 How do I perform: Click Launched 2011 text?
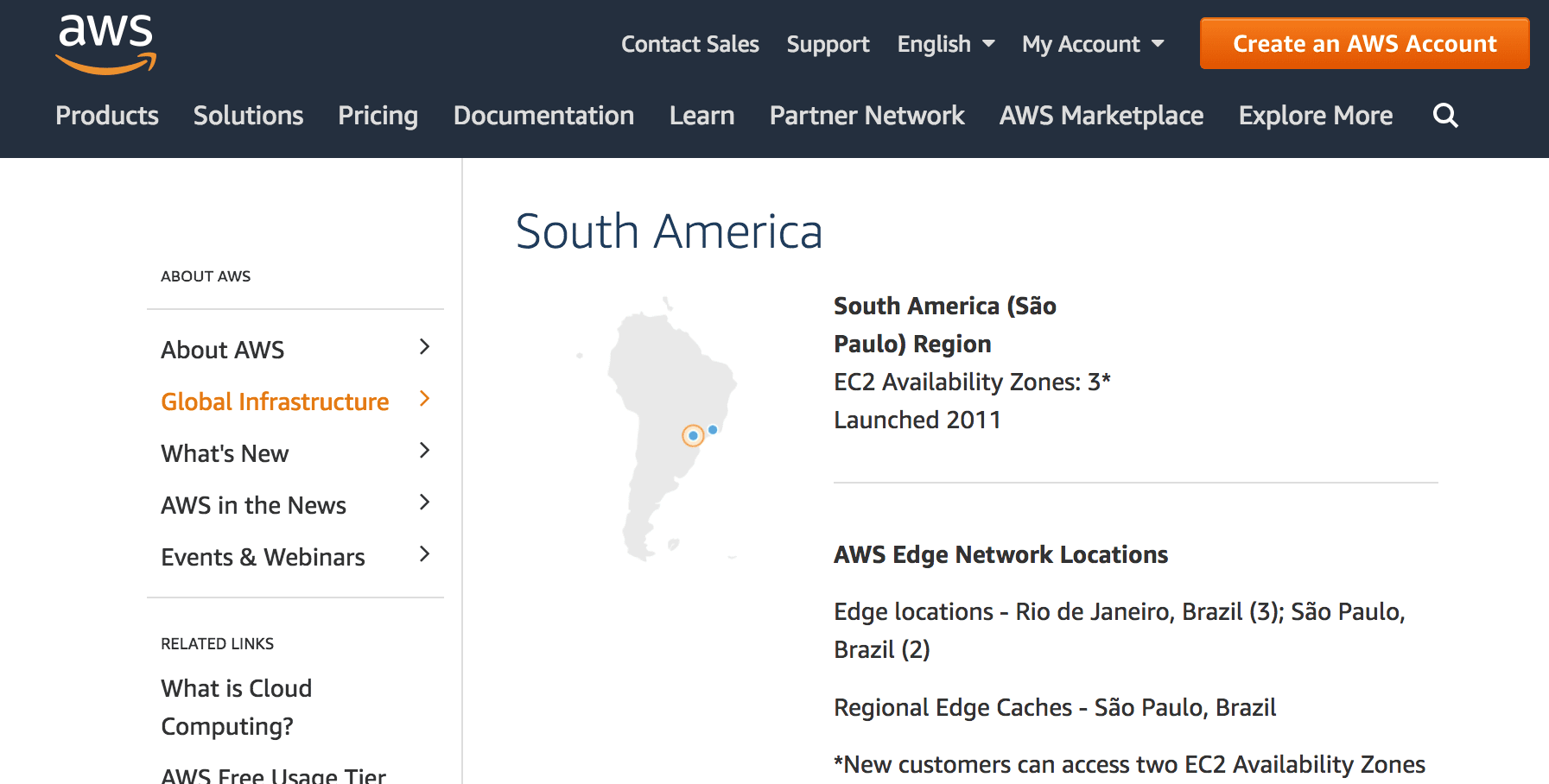917,420
